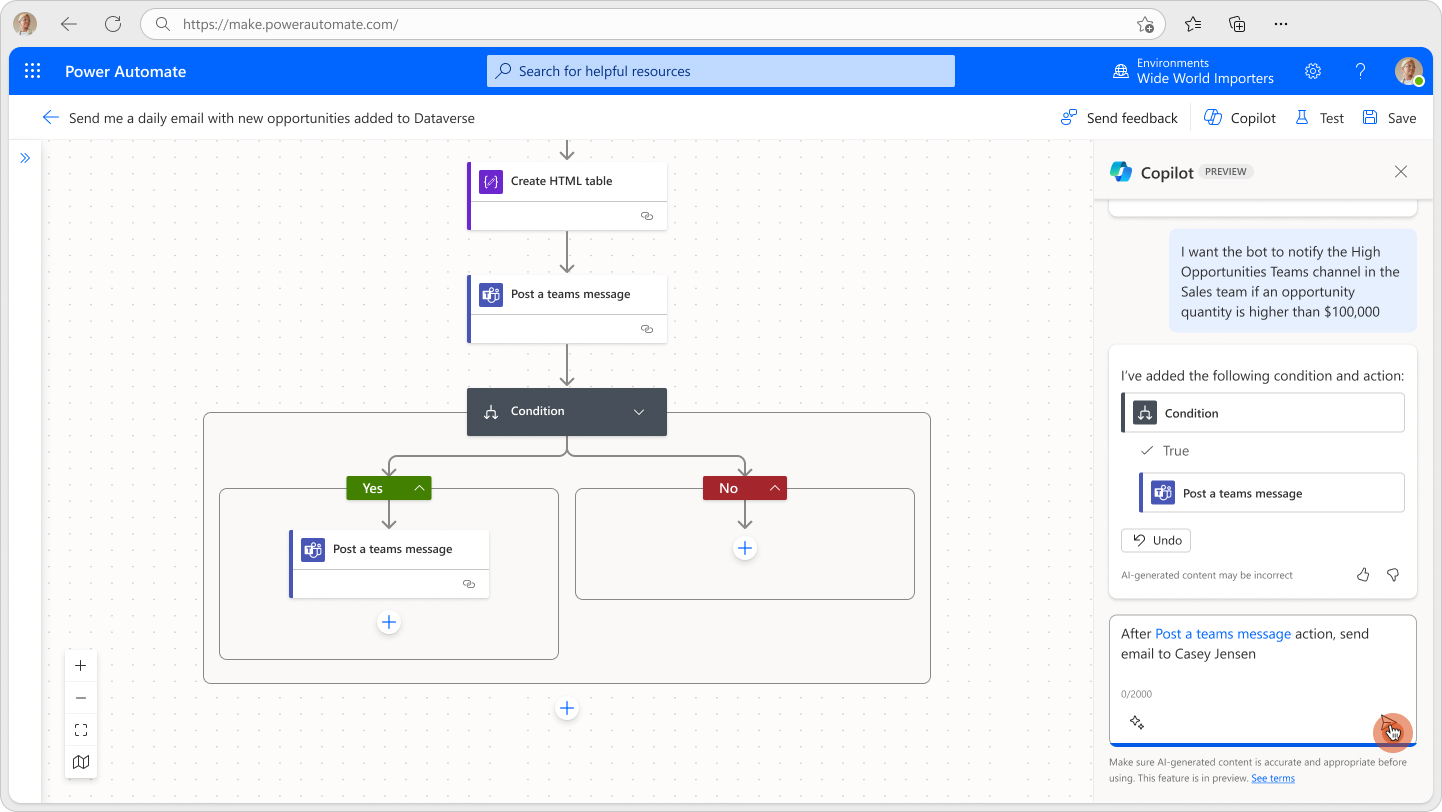
Task: Click AI-generated content may be incorrect text
Action: coord(1207,575)
